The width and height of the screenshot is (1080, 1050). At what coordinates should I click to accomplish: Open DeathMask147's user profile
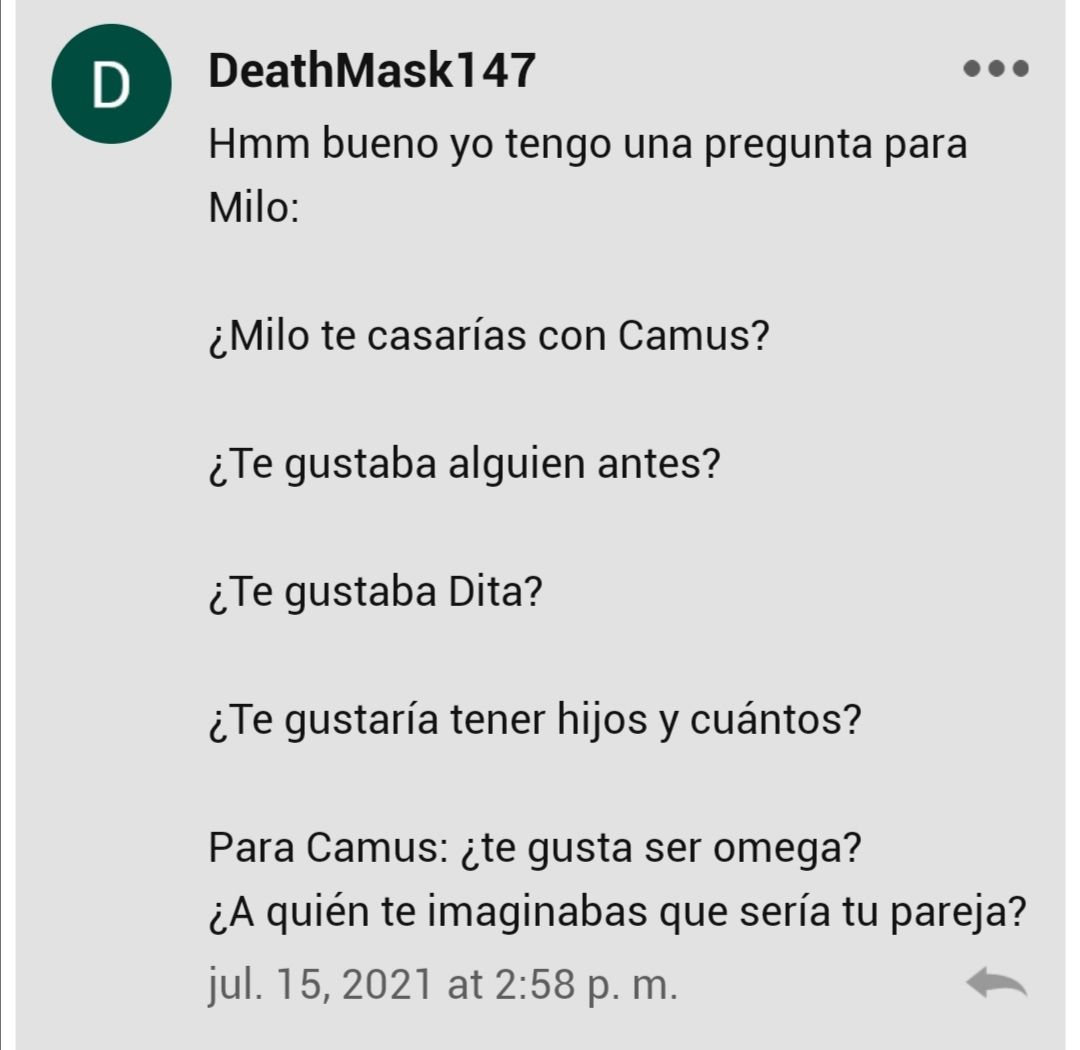coord(372,70)
